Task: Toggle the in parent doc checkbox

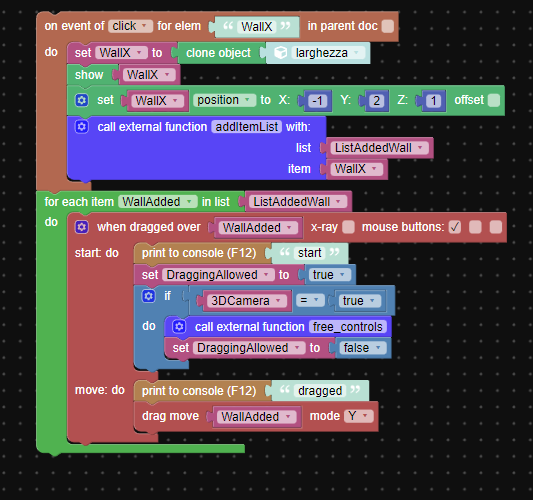Action: click(x=388, y=26)
